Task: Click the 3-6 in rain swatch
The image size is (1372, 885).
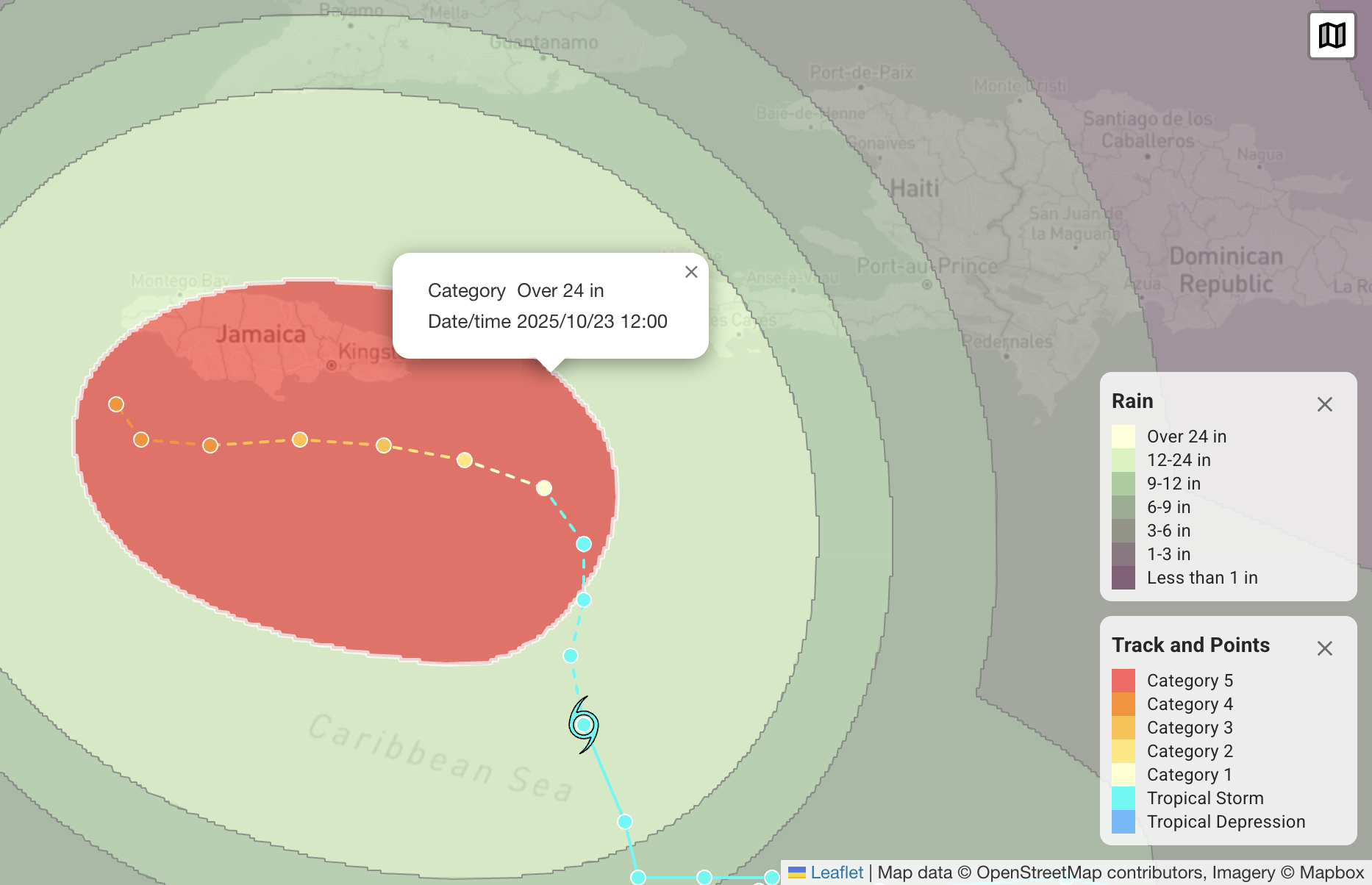Action: [x=1123, y=531]
